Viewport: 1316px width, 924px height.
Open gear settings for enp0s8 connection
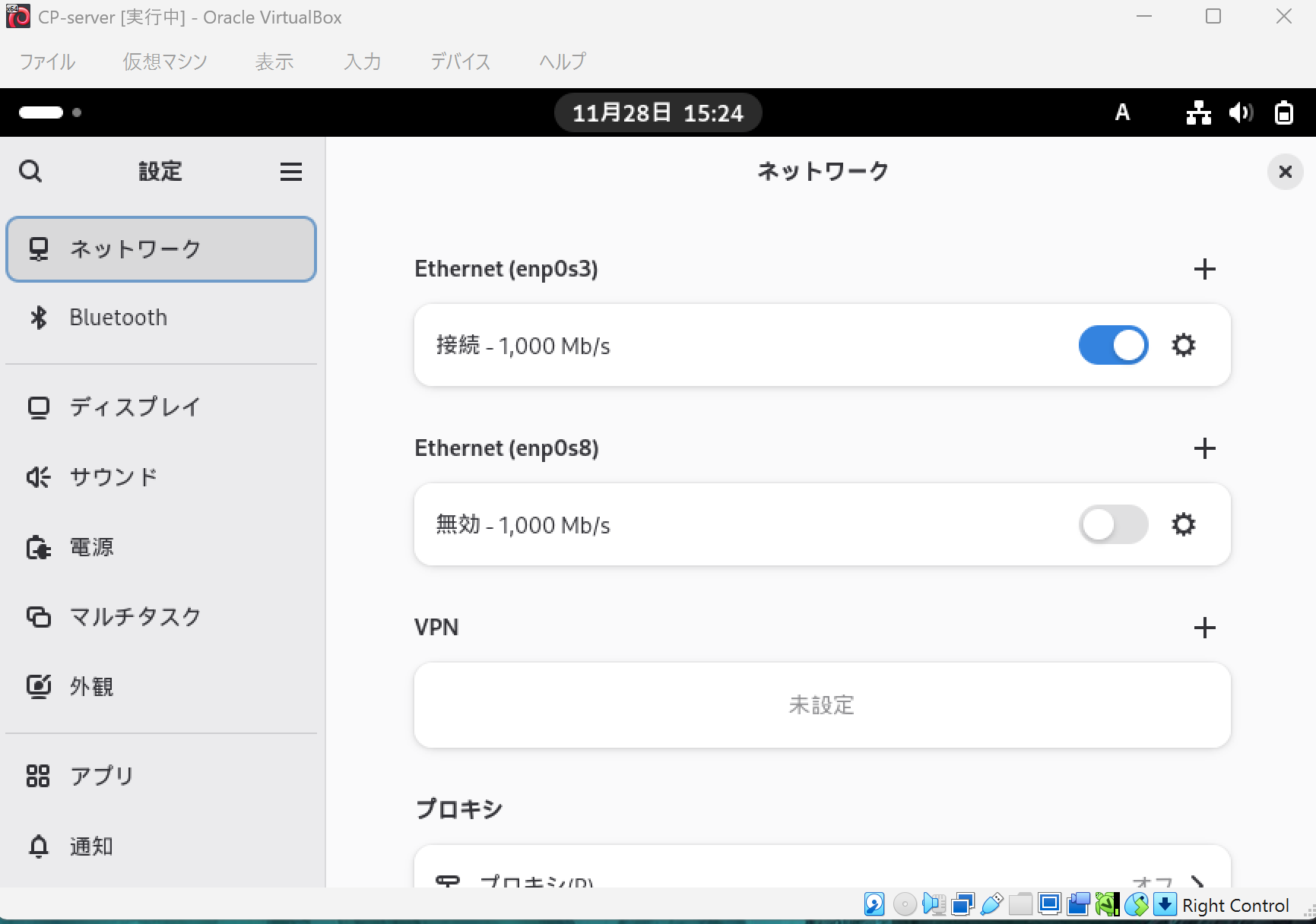1183,525
